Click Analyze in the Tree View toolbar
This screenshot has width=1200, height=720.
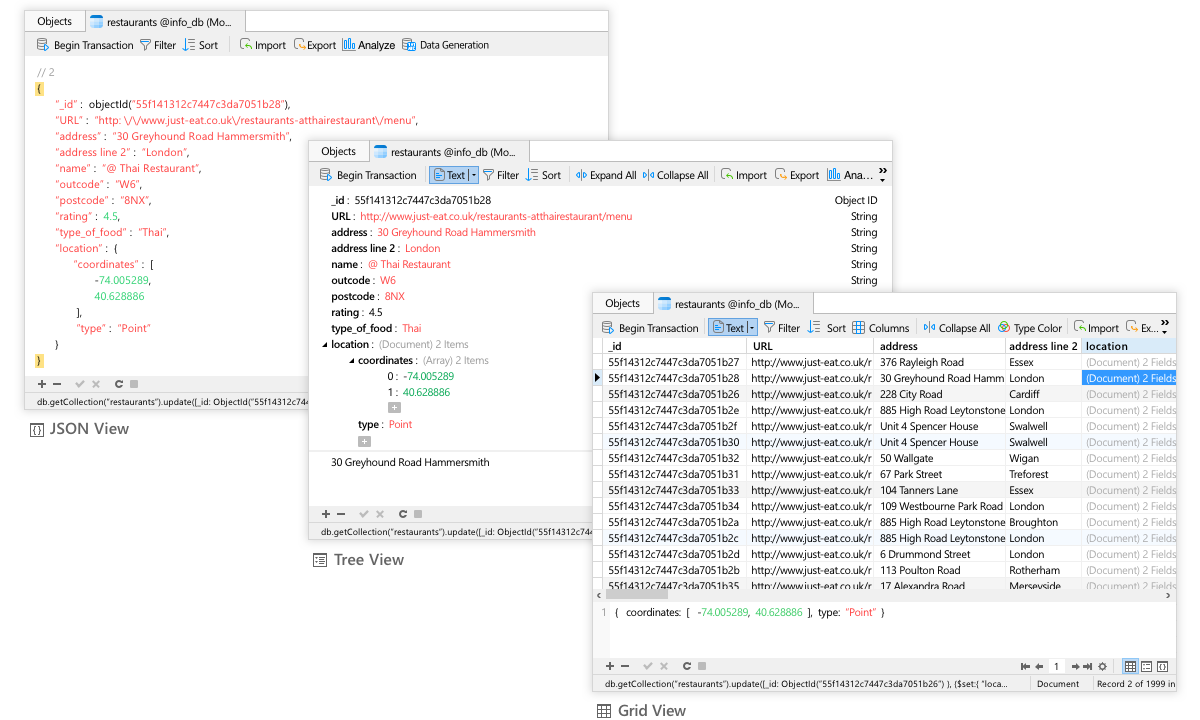point(849,175)
